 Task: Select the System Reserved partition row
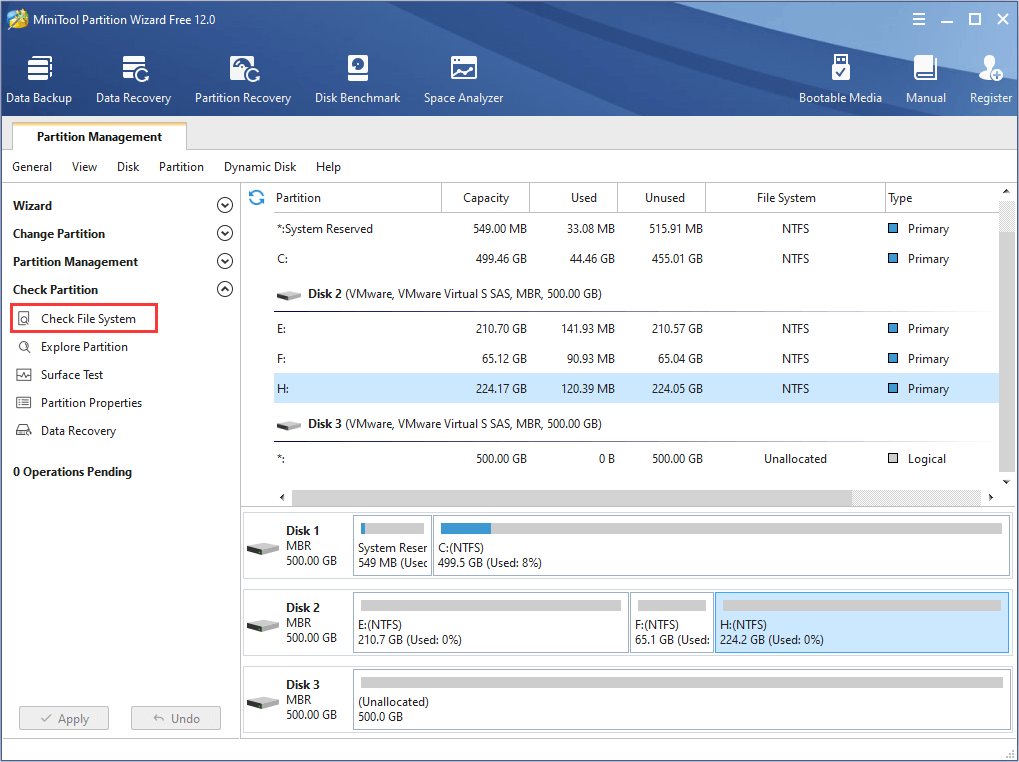coord(636,229)
